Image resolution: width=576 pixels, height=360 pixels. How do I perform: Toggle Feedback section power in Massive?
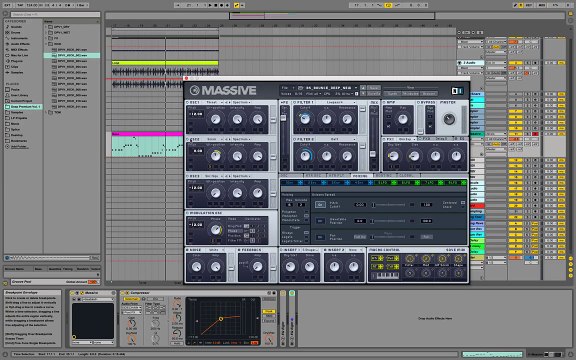tap(239, 250)
